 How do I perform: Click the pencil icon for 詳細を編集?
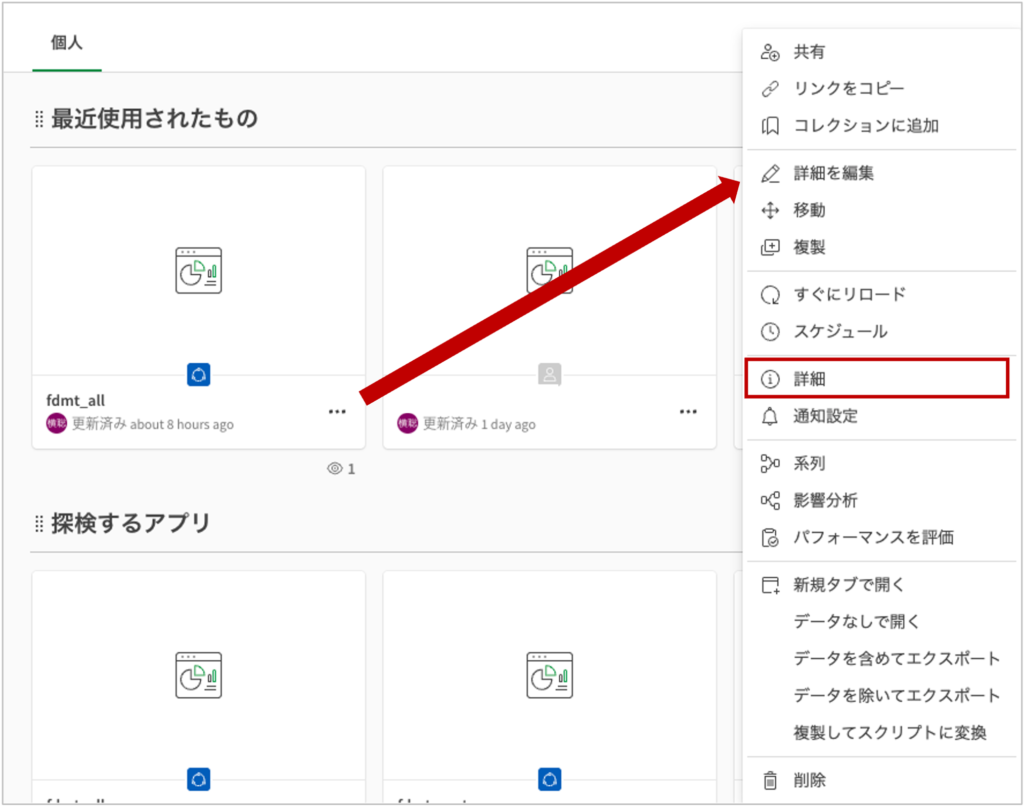tap(769, 173)
